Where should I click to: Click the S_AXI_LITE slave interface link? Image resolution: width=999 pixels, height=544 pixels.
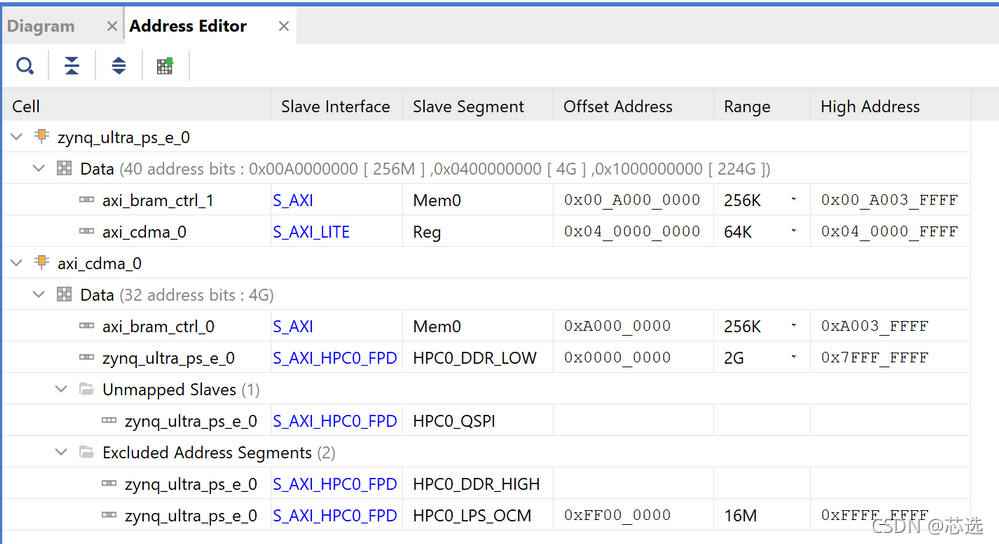pyautogui.click(x=311, y=232)
